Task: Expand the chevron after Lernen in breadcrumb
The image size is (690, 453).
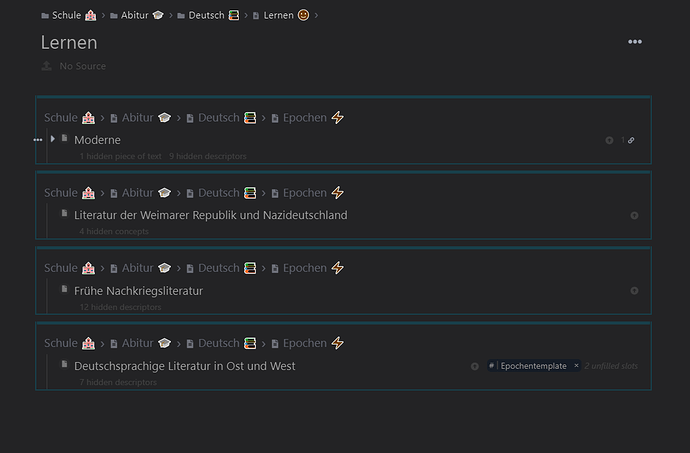Action: click(x=316, y=15)
